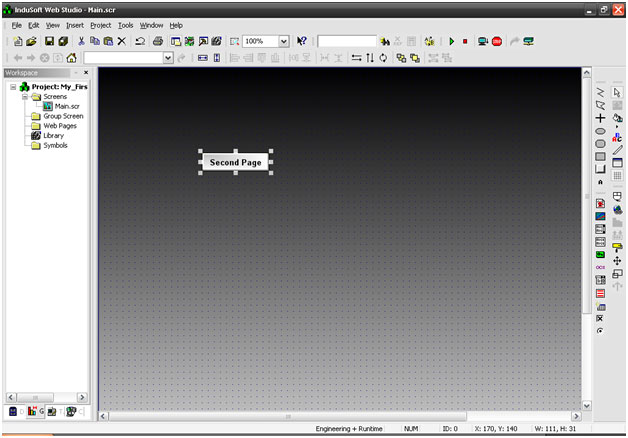Click the globe Hyperlink property icon
The height and width of the screenshot is (438, 628).
click(617, 209)
